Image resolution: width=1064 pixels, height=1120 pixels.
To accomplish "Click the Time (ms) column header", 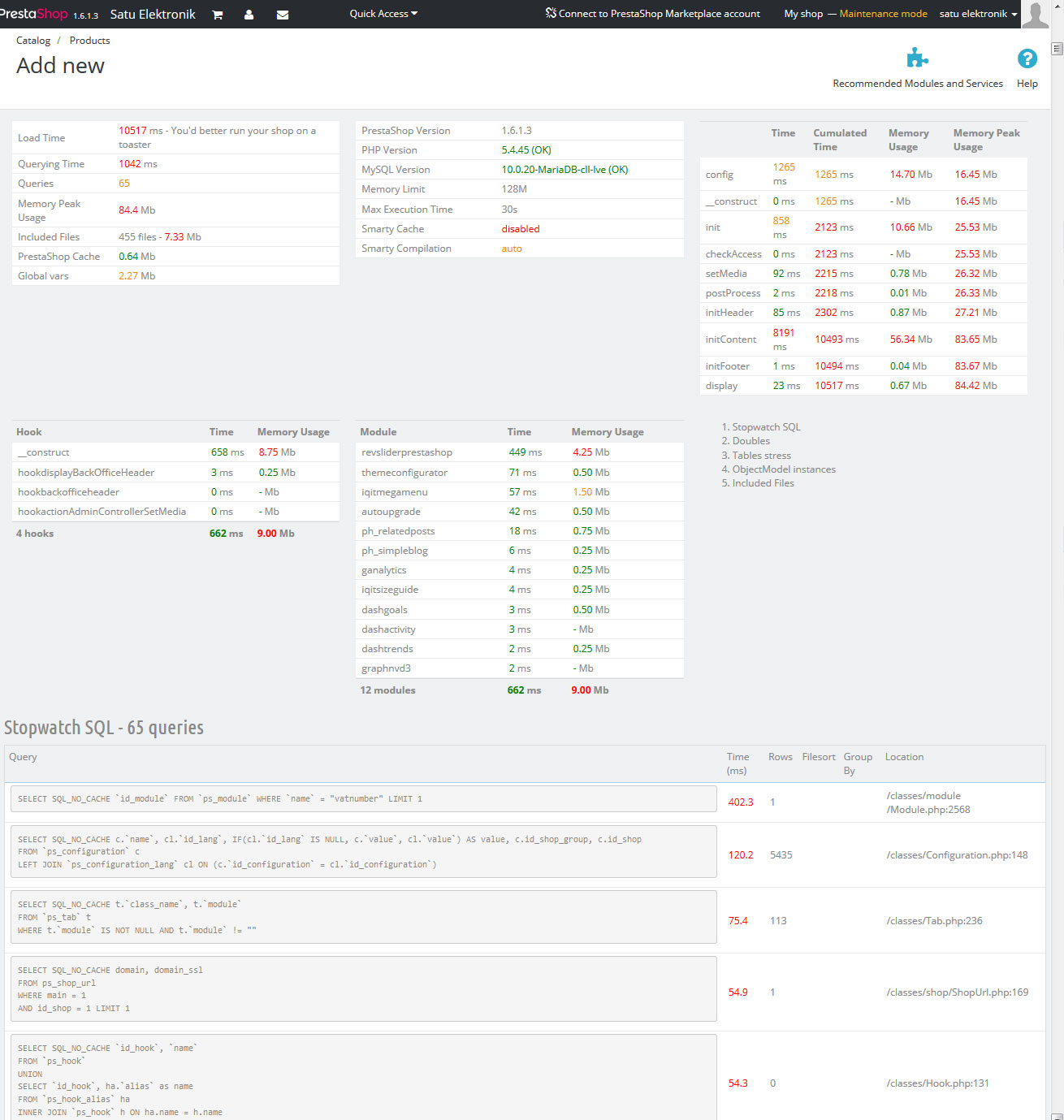I will pyautogui.click(x=737, y=763).
